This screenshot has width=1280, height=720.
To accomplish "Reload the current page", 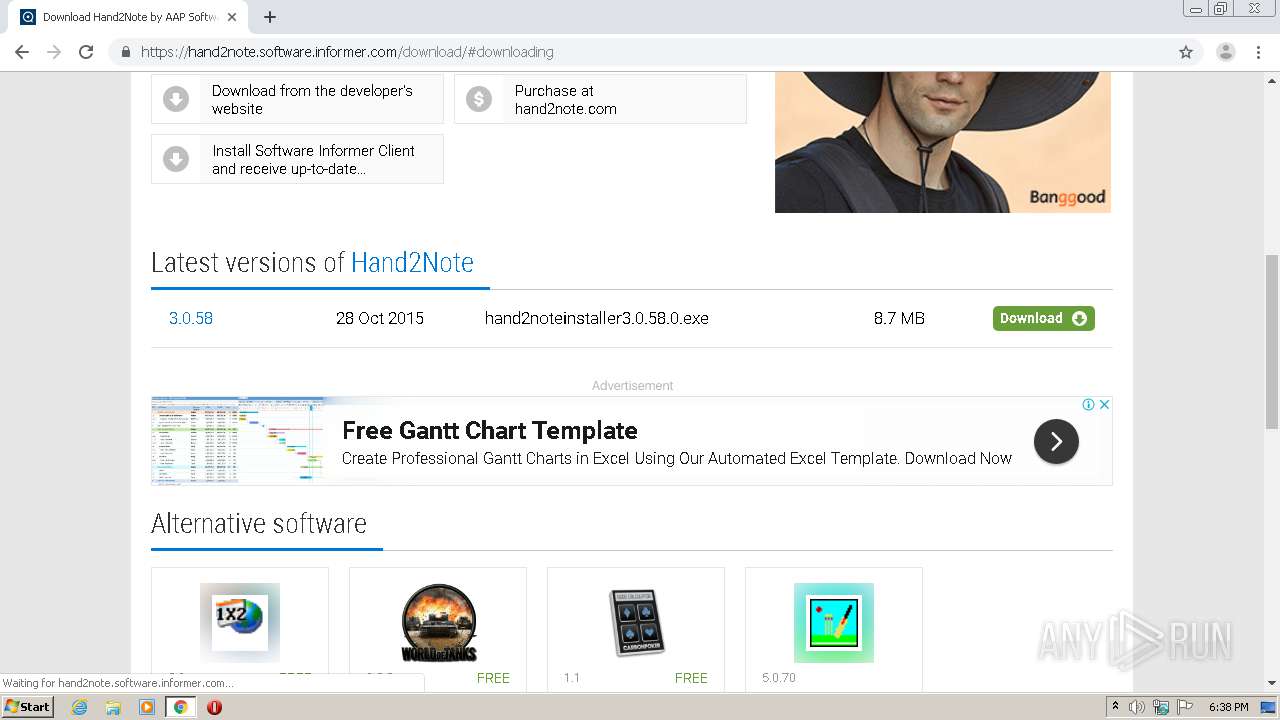I will (x=86, y=52).
